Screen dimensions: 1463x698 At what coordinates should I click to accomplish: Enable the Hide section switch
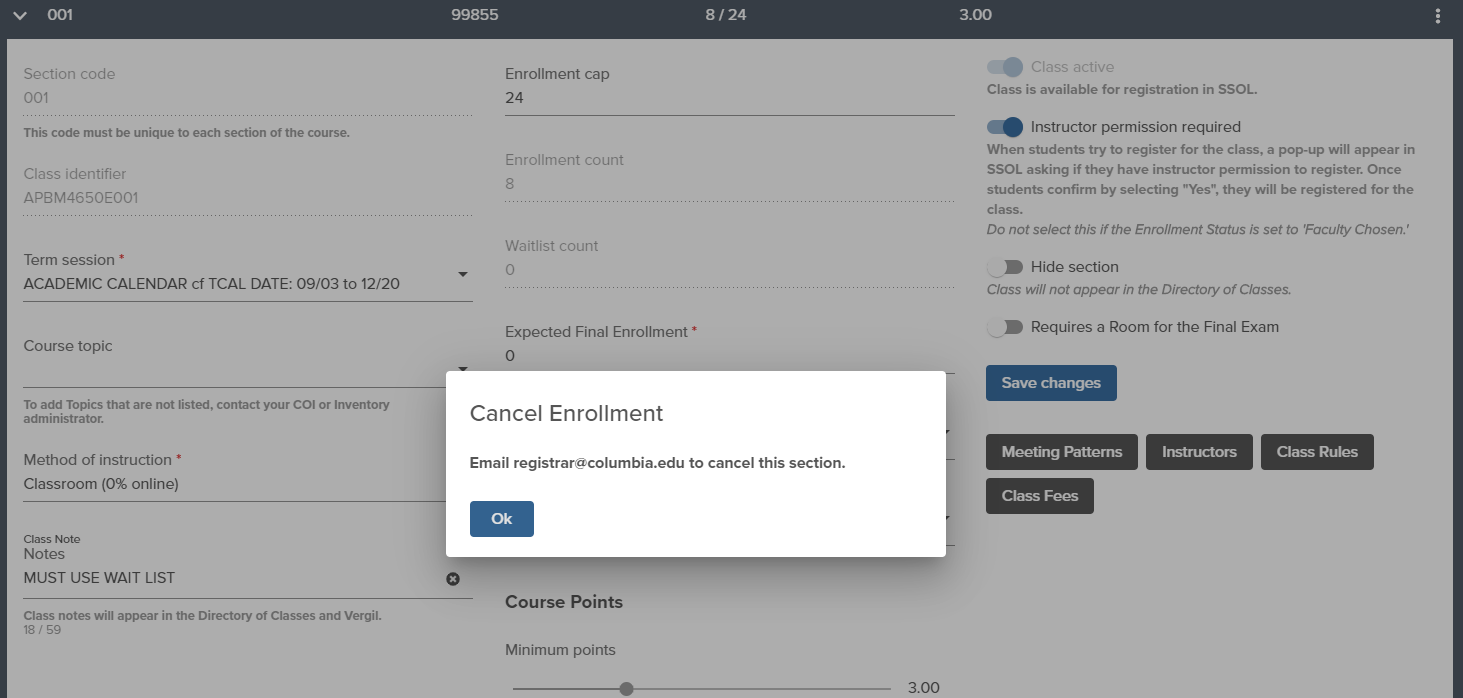coord(1005,267)
